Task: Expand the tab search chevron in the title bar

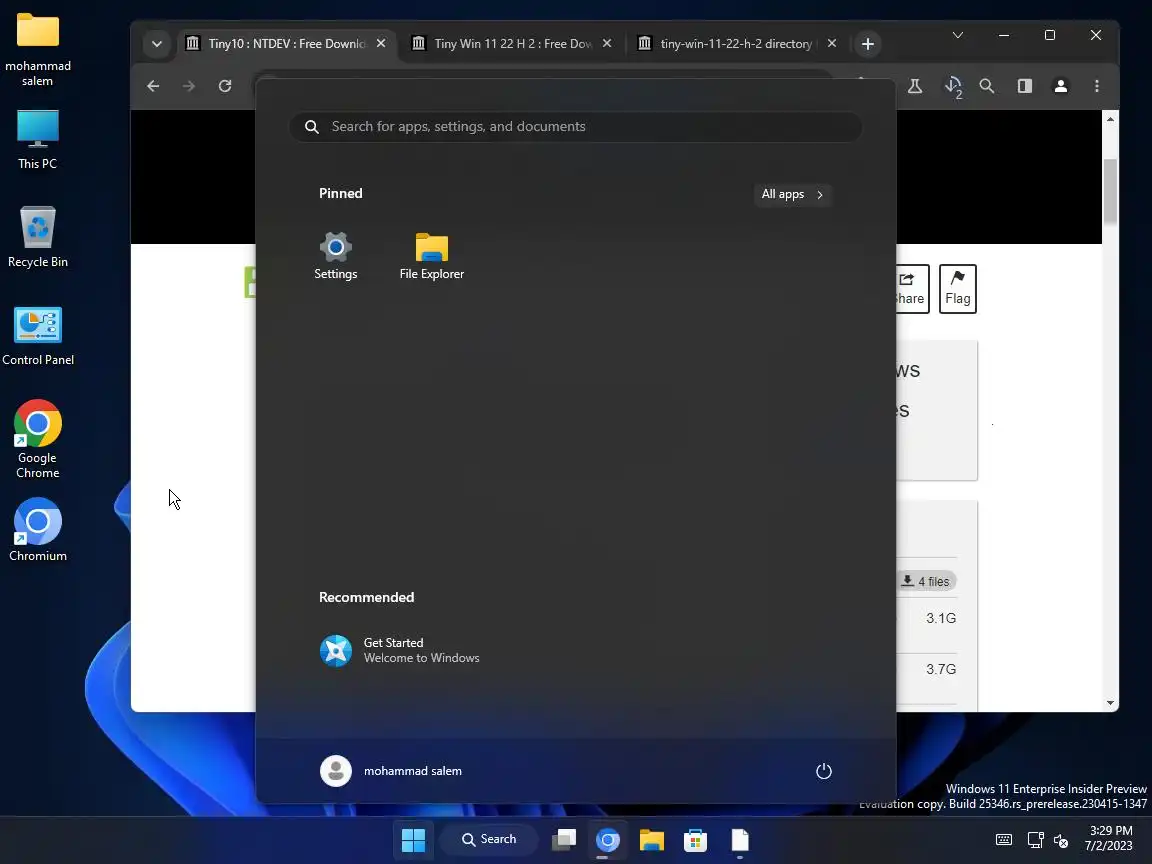Action: (x=957, y=35)
